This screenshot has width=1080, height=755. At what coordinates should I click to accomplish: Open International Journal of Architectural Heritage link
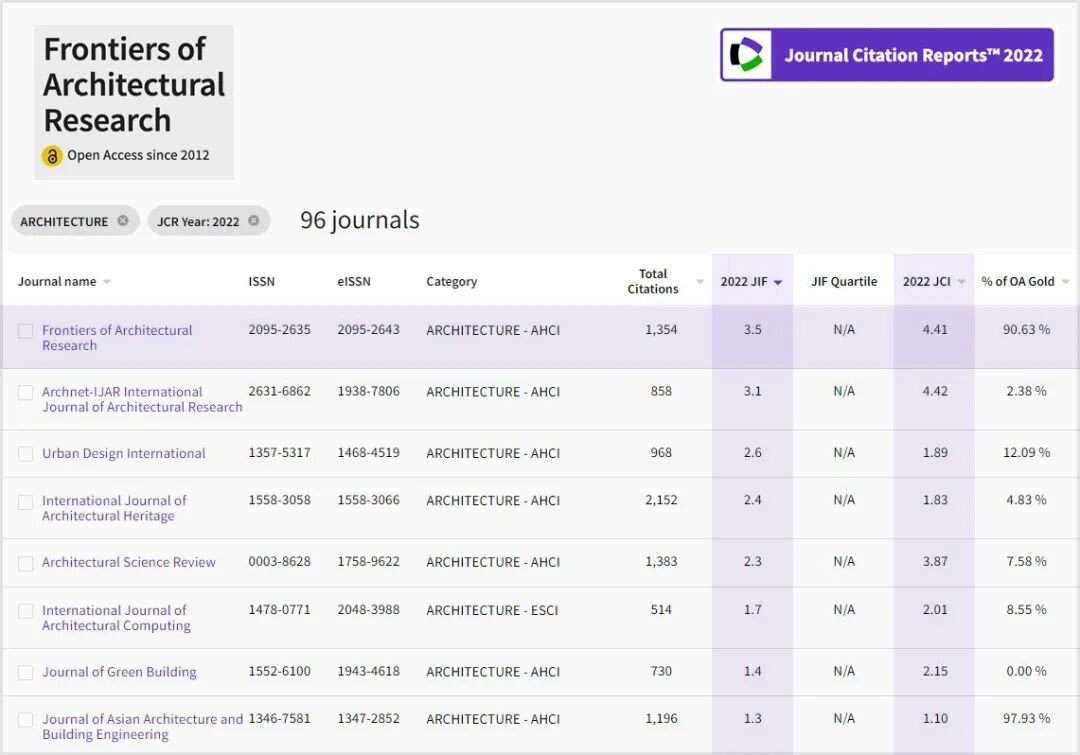[x=114, y=508]
